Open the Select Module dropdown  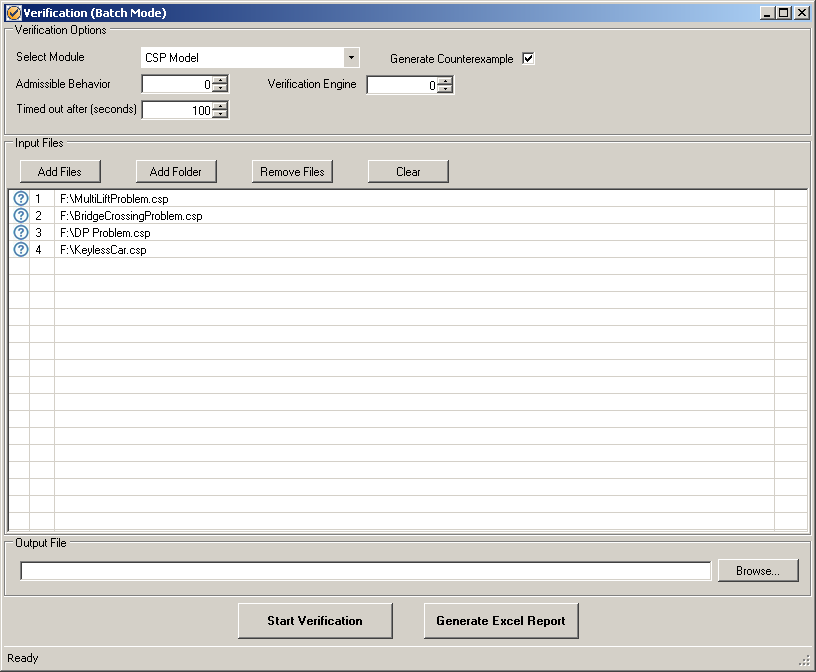[x=350, y=58]
